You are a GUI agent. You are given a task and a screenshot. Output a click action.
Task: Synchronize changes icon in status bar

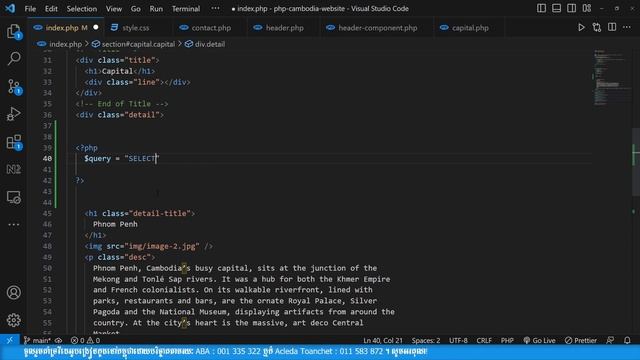coord(59,340)
